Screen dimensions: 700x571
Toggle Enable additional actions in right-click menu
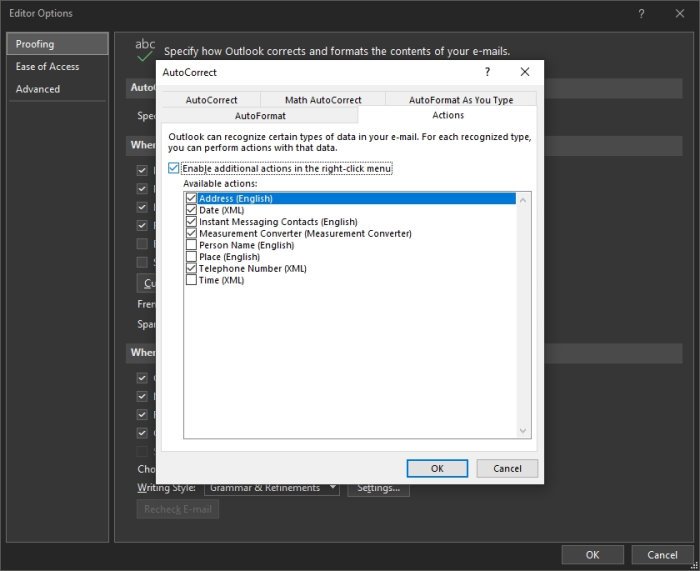[175, 169]
